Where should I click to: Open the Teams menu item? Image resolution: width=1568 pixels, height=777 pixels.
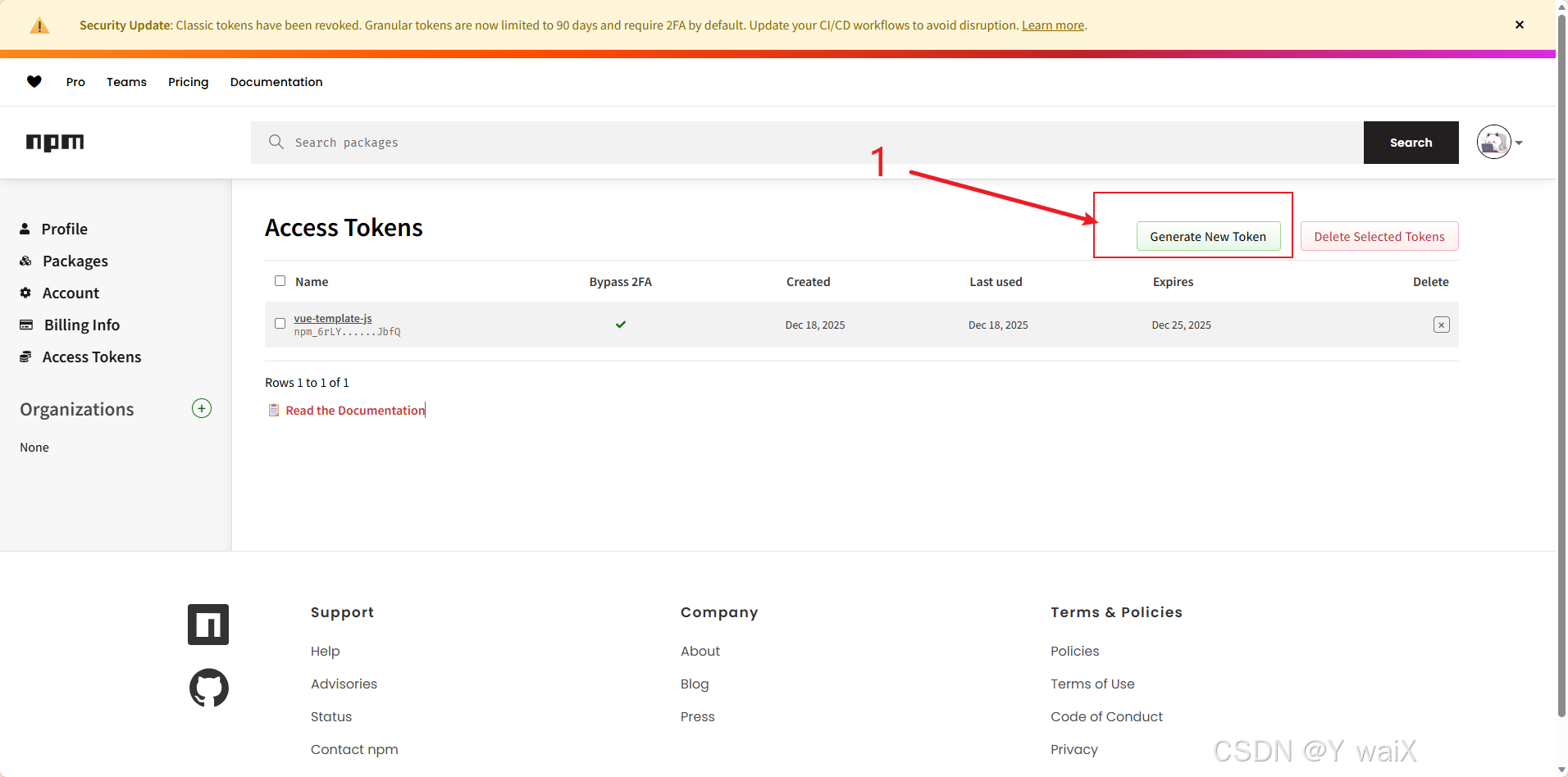126,82
